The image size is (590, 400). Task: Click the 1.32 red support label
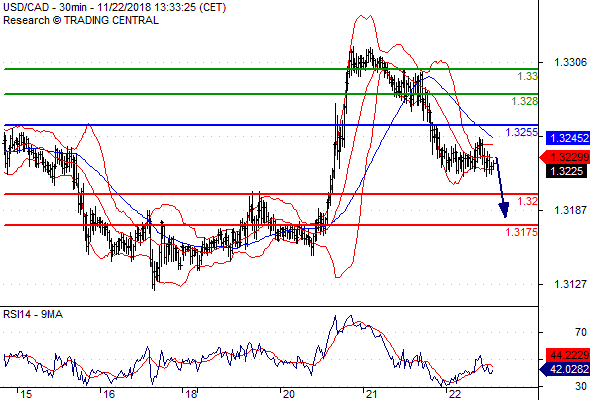point(528,201)
